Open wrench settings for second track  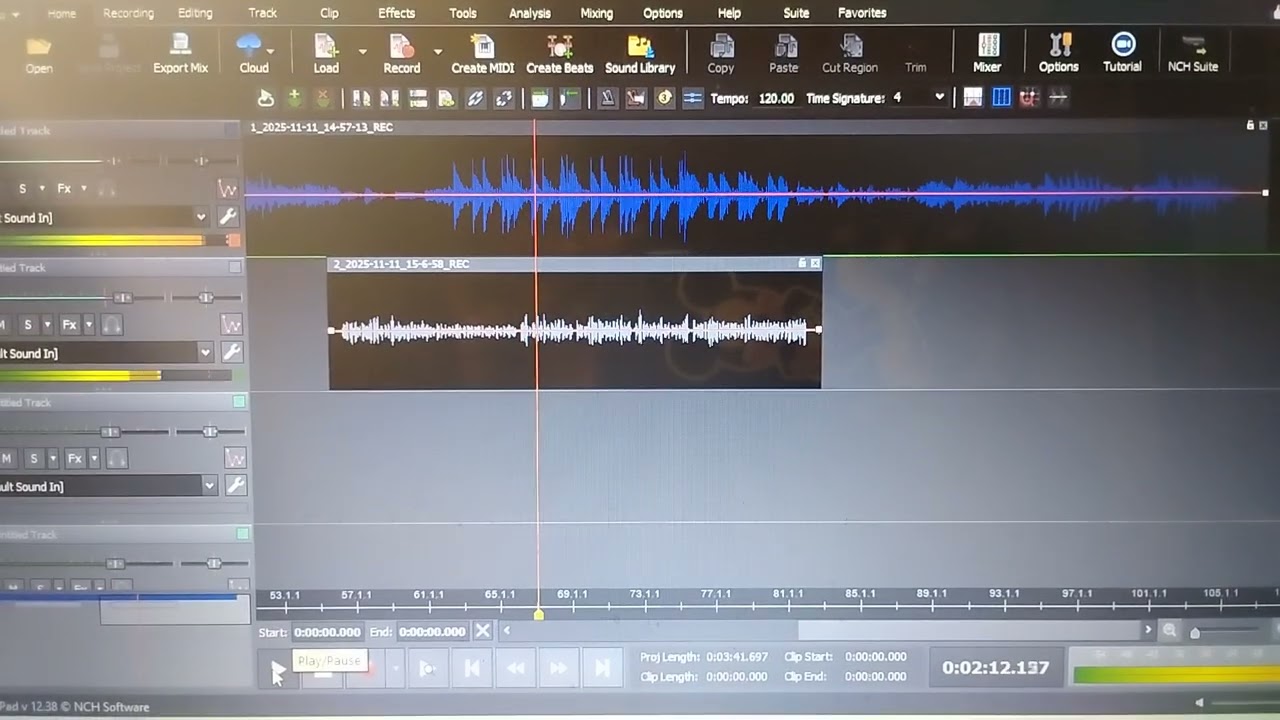point(231,352)
